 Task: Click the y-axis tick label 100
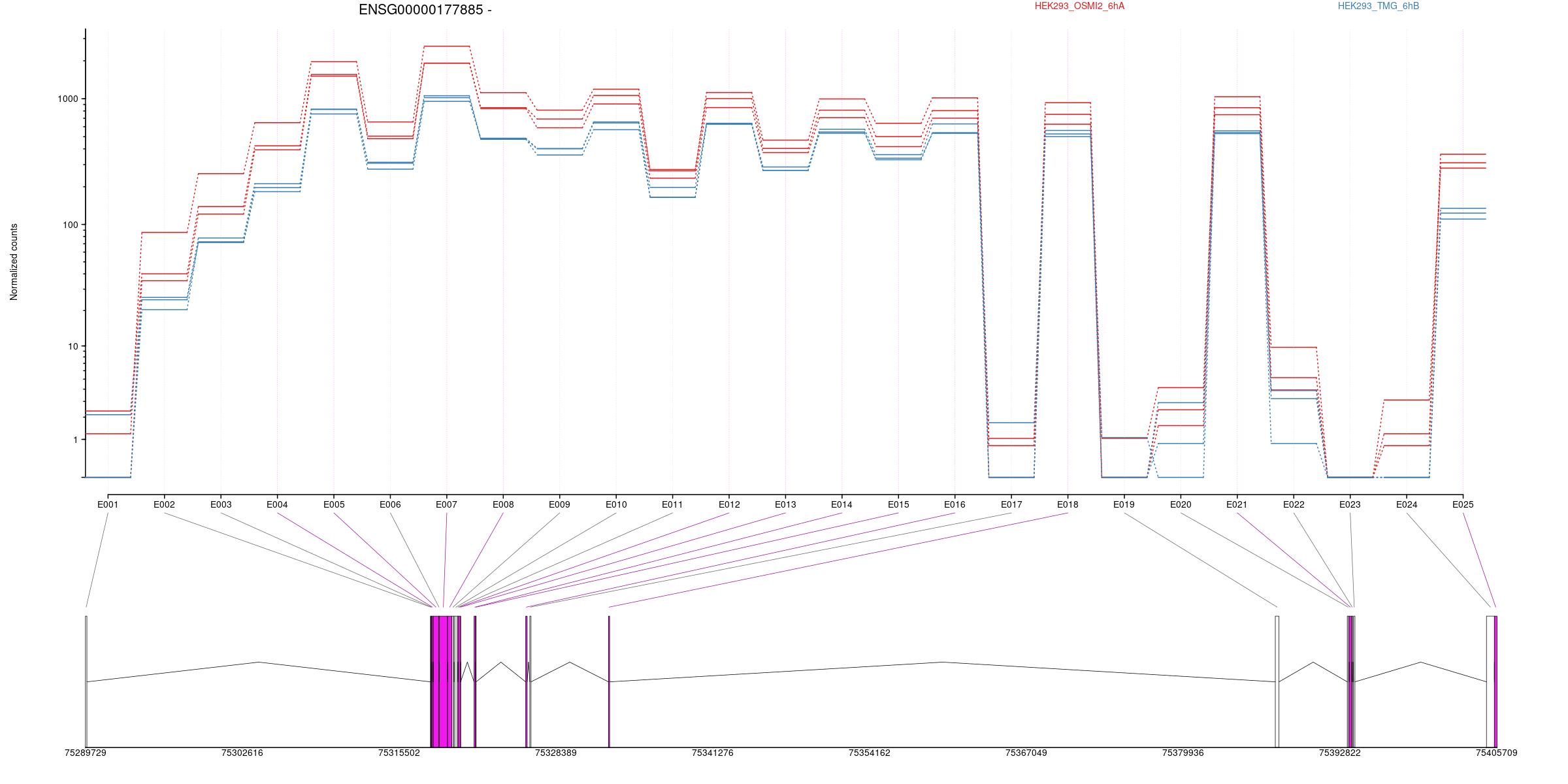71,225
